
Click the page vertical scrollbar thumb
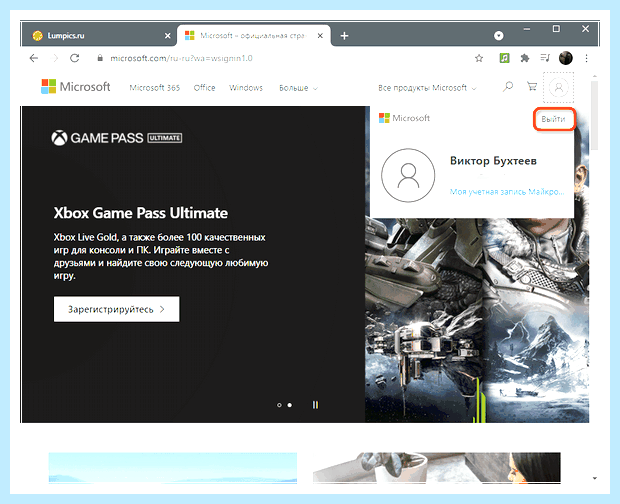coord(594,115)
